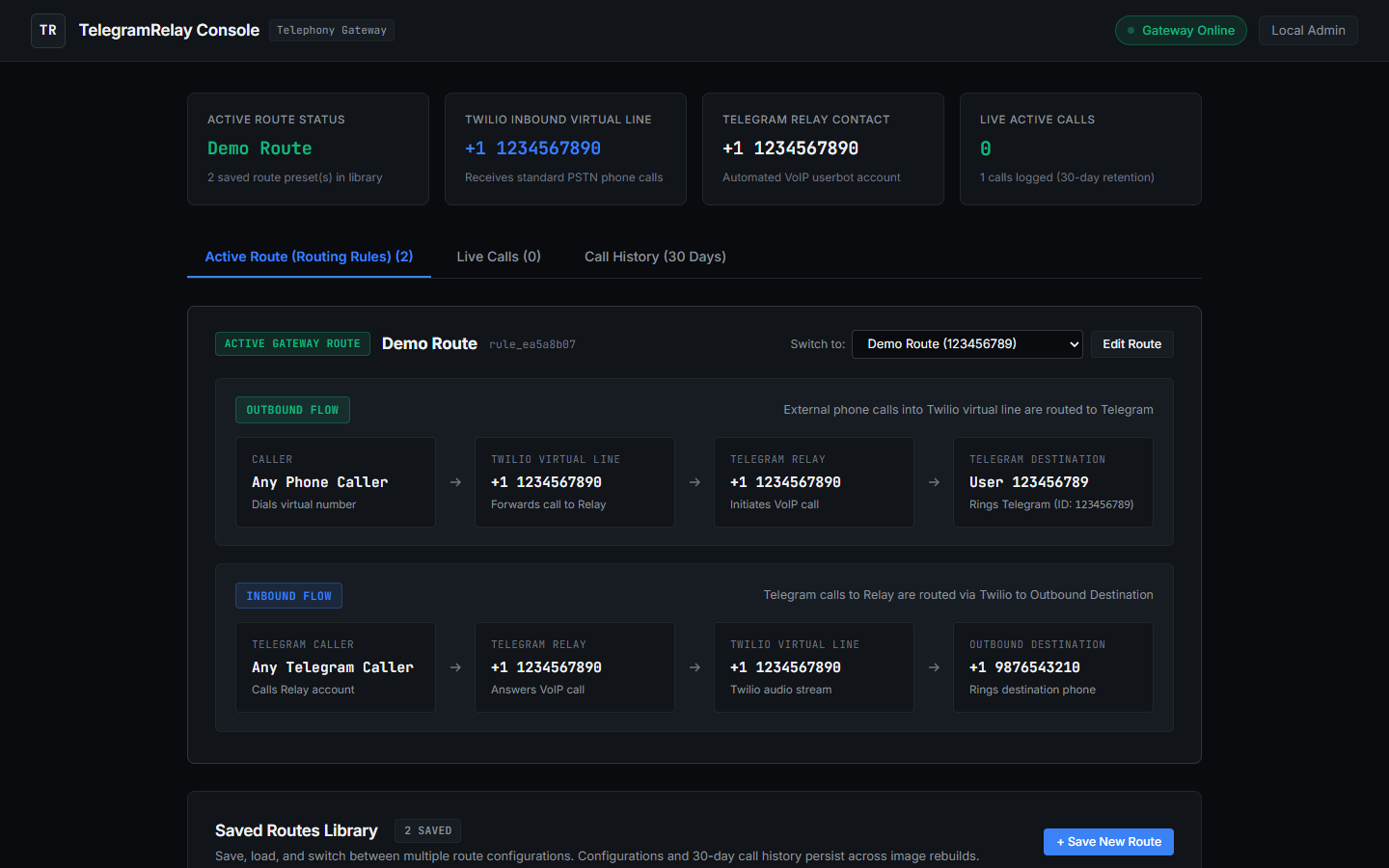Click the OUTBOUND FLOW label
Image resolution: width=1389 pixels, height=868 pixels.
(x=292, y=410)
